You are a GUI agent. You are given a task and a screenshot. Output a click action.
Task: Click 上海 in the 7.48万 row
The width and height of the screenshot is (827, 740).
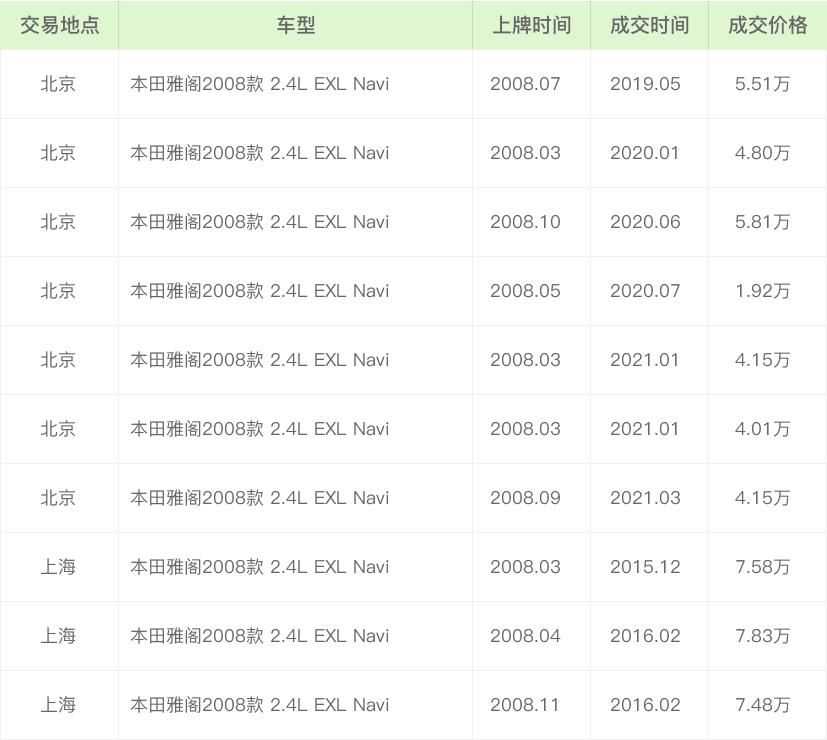[58, 705]
